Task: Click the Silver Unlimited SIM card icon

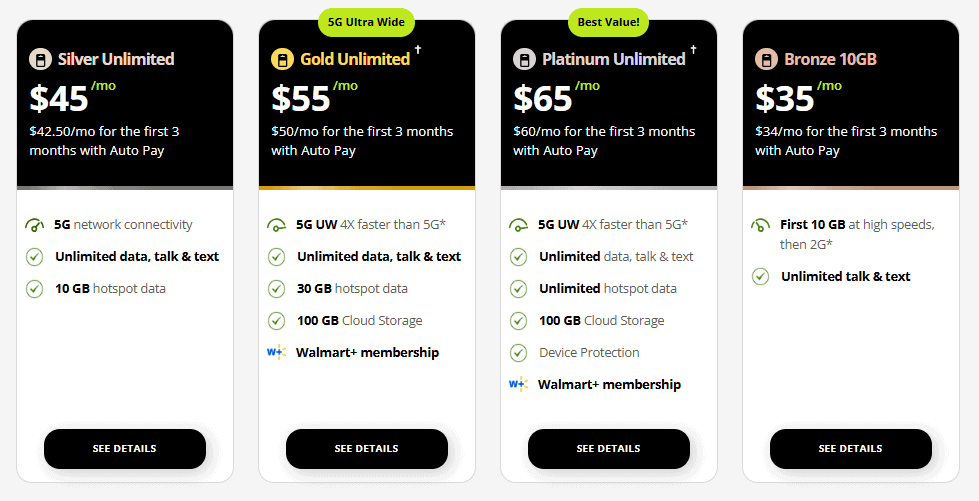Action: click(x=40, y=59)
